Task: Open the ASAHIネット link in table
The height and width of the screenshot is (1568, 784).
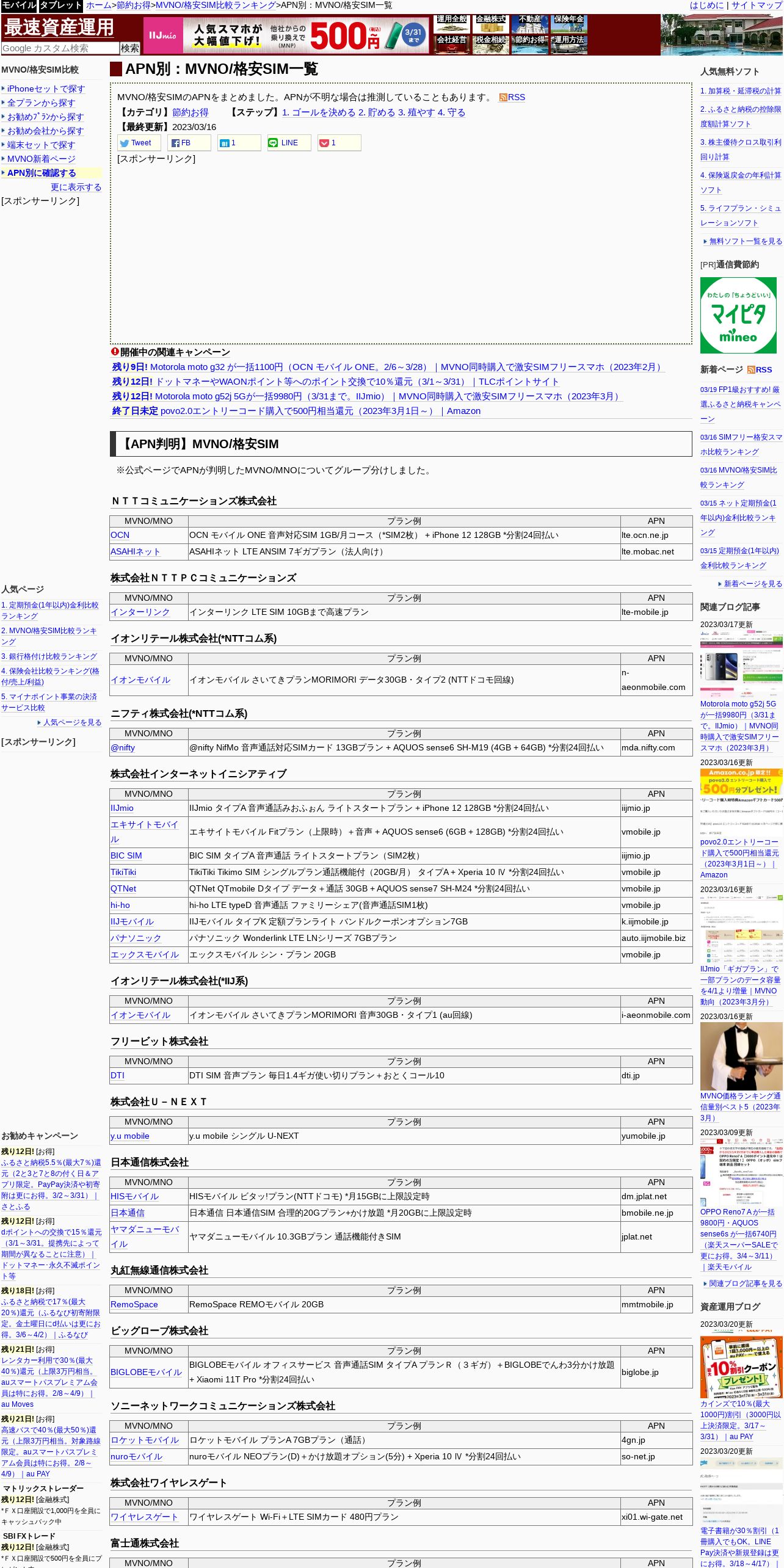Action: (x=135, y=551)
